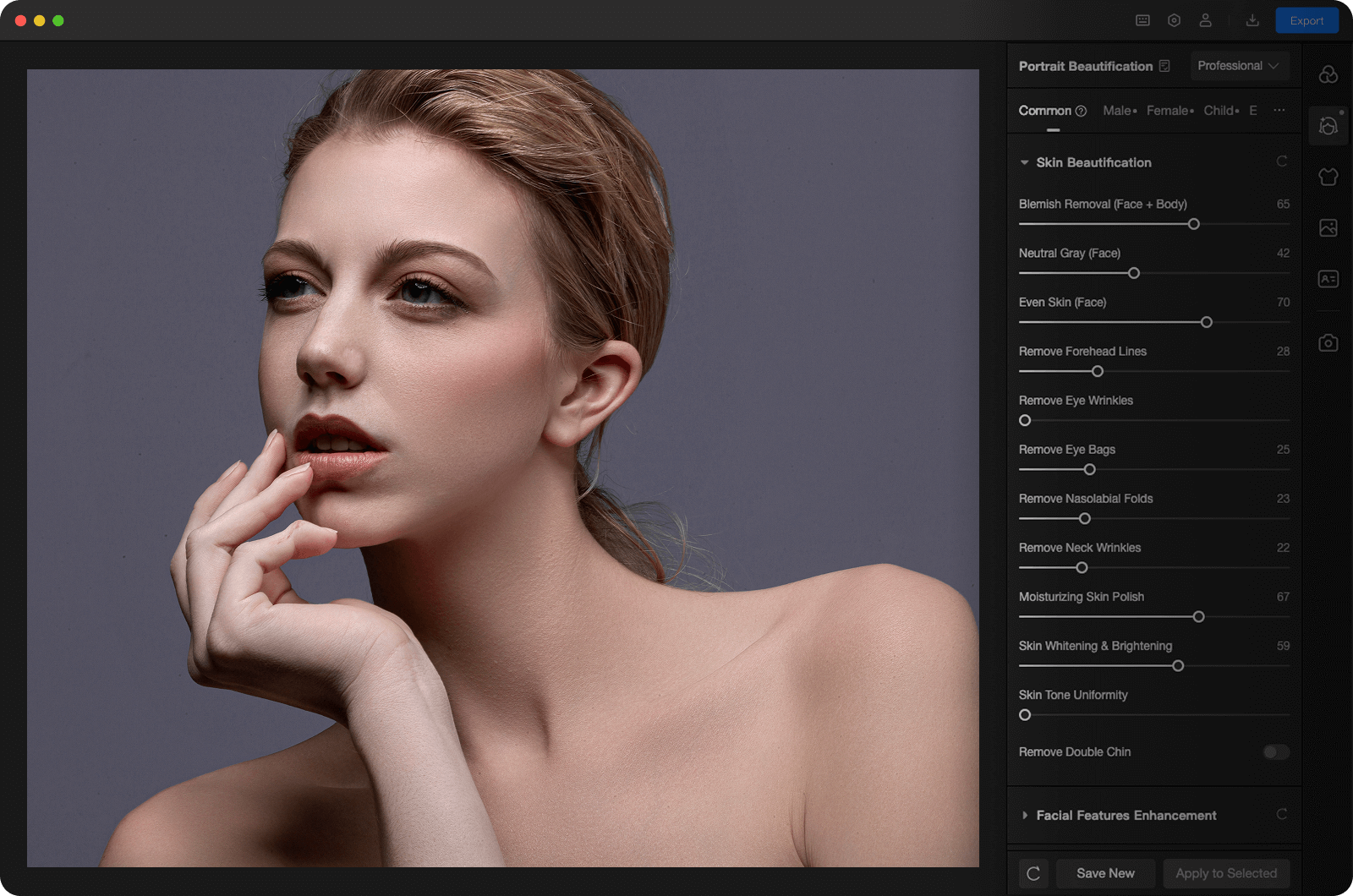
Task: Reset the Skin Beautification section
Action: [1281, 161]
